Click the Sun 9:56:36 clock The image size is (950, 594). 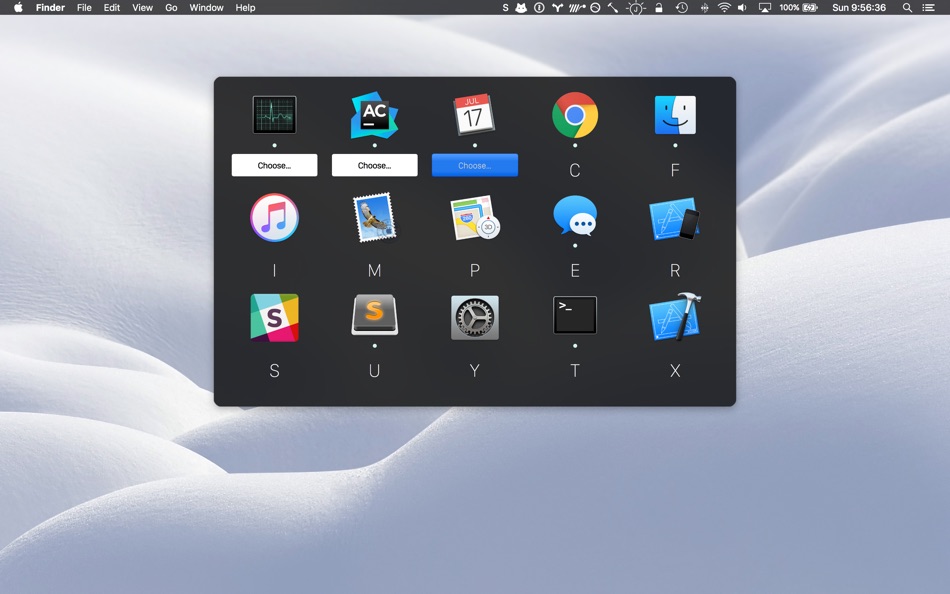(859, 7)
